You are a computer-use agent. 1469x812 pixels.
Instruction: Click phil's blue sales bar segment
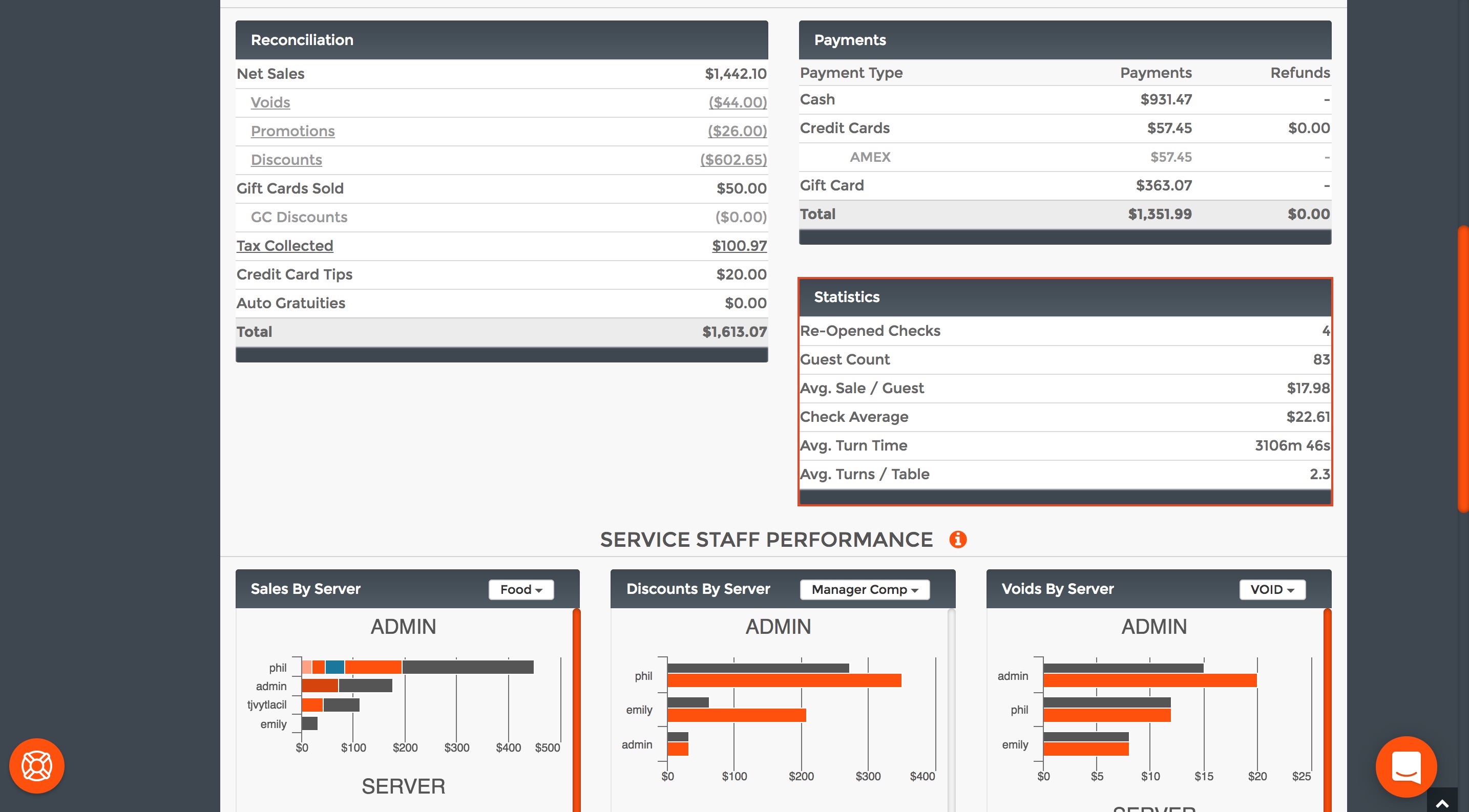coord(335,667)
